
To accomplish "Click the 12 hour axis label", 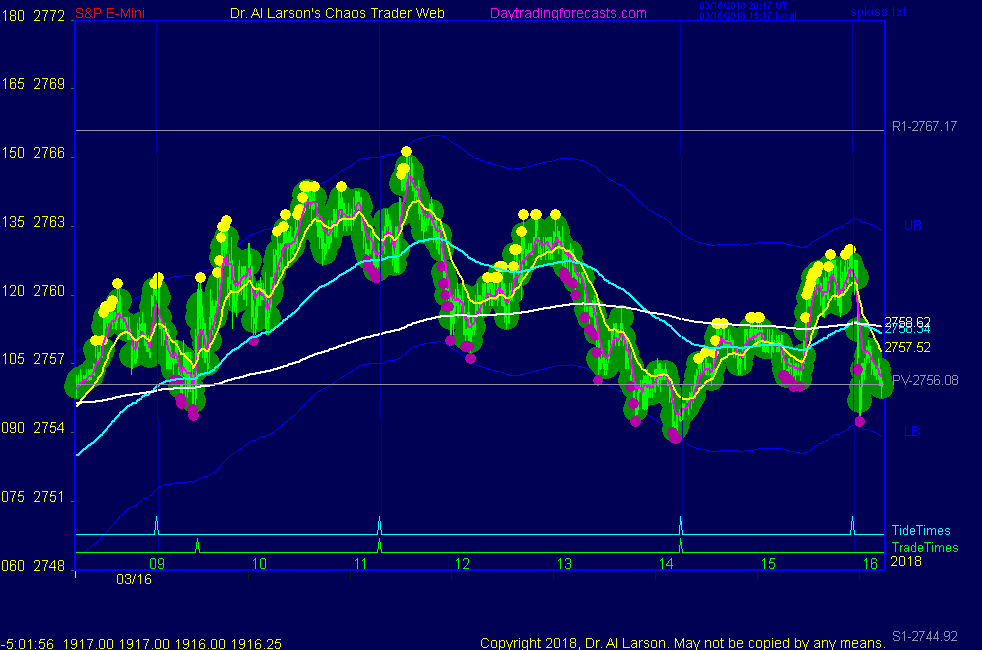I will click(x=462, y=564).
